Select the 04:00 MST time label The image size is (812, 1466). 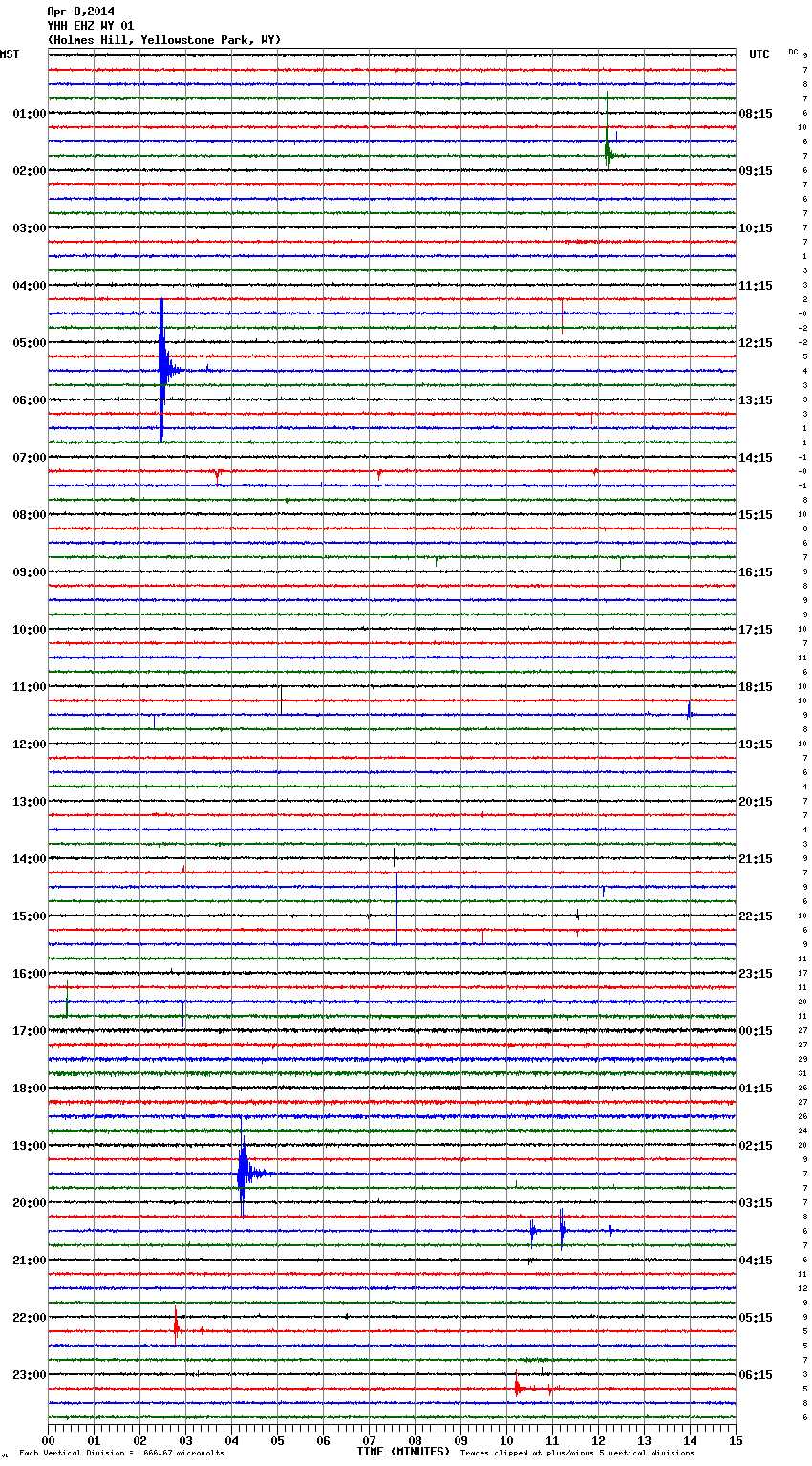(x=30, y=286)
